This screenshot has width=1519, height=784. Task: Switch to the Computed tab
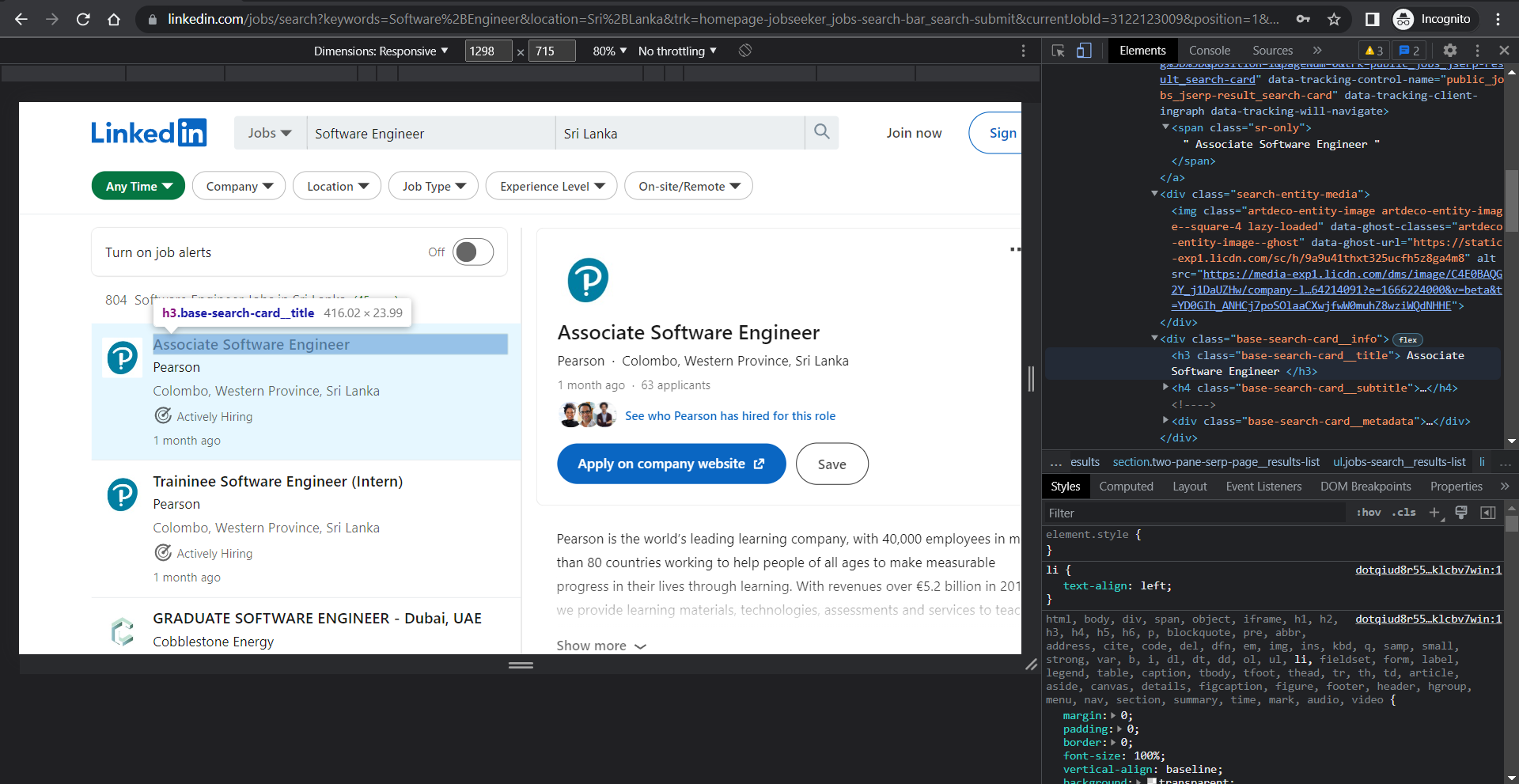[x=1126, y=486]
